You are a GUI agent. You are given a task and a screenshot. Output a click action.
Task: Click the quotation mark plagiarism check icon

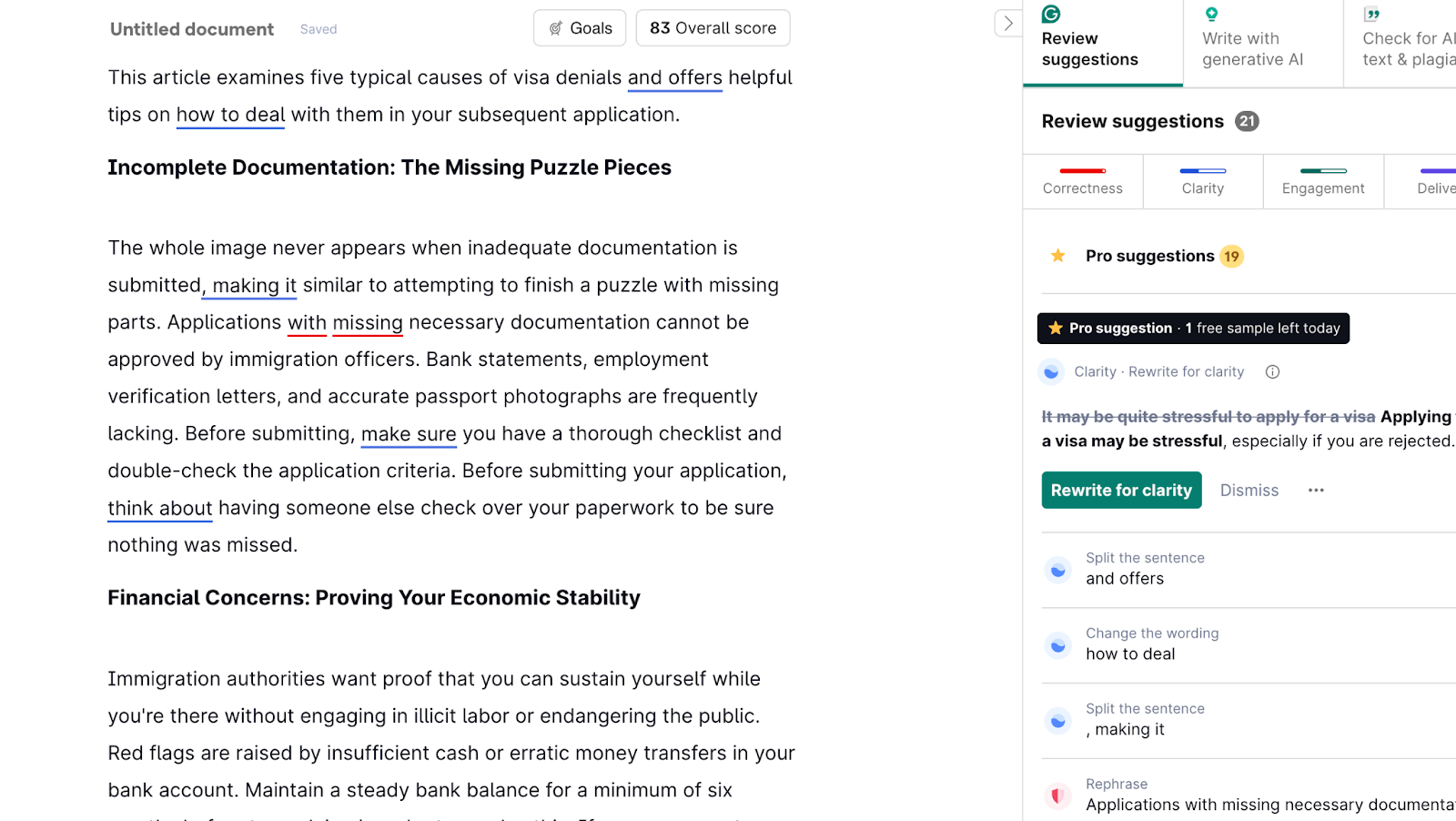(x=1372, y=14)
